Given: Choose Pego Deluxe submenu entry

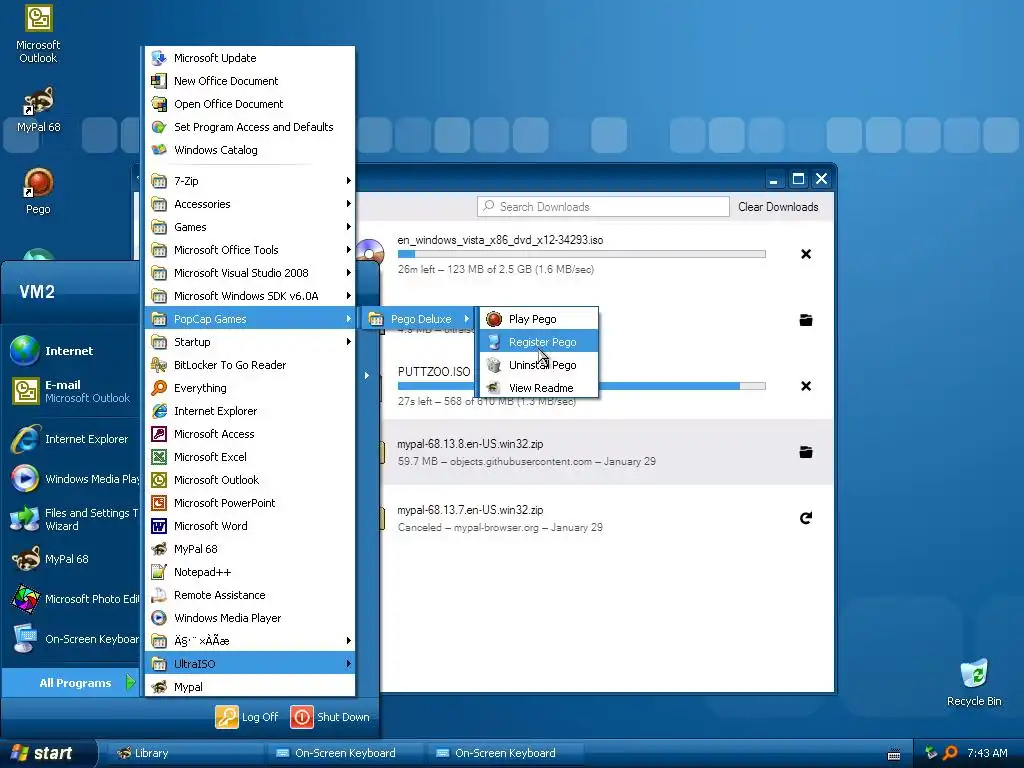Looking at the screenshot, I should tap(418, 319).
